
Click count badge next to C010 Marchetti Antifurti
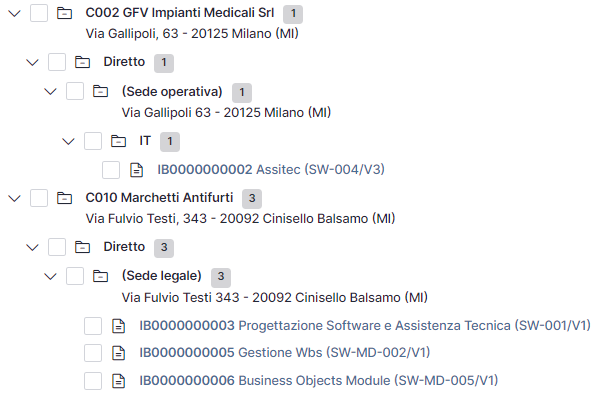[x=252, y=198]
